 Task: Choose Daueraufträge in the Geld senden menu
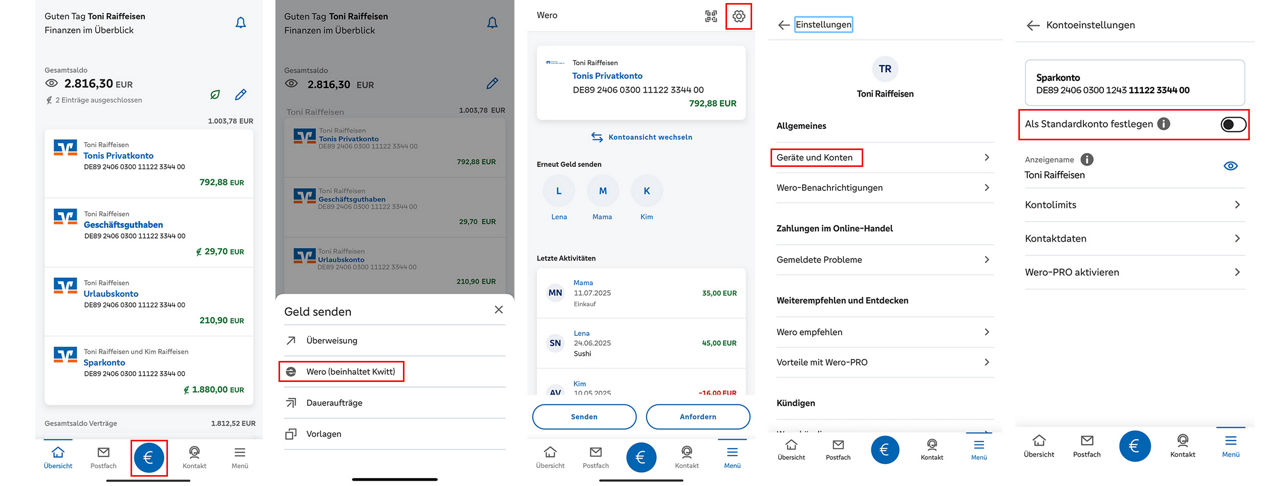pyautogui.click(x=334, y=403)
